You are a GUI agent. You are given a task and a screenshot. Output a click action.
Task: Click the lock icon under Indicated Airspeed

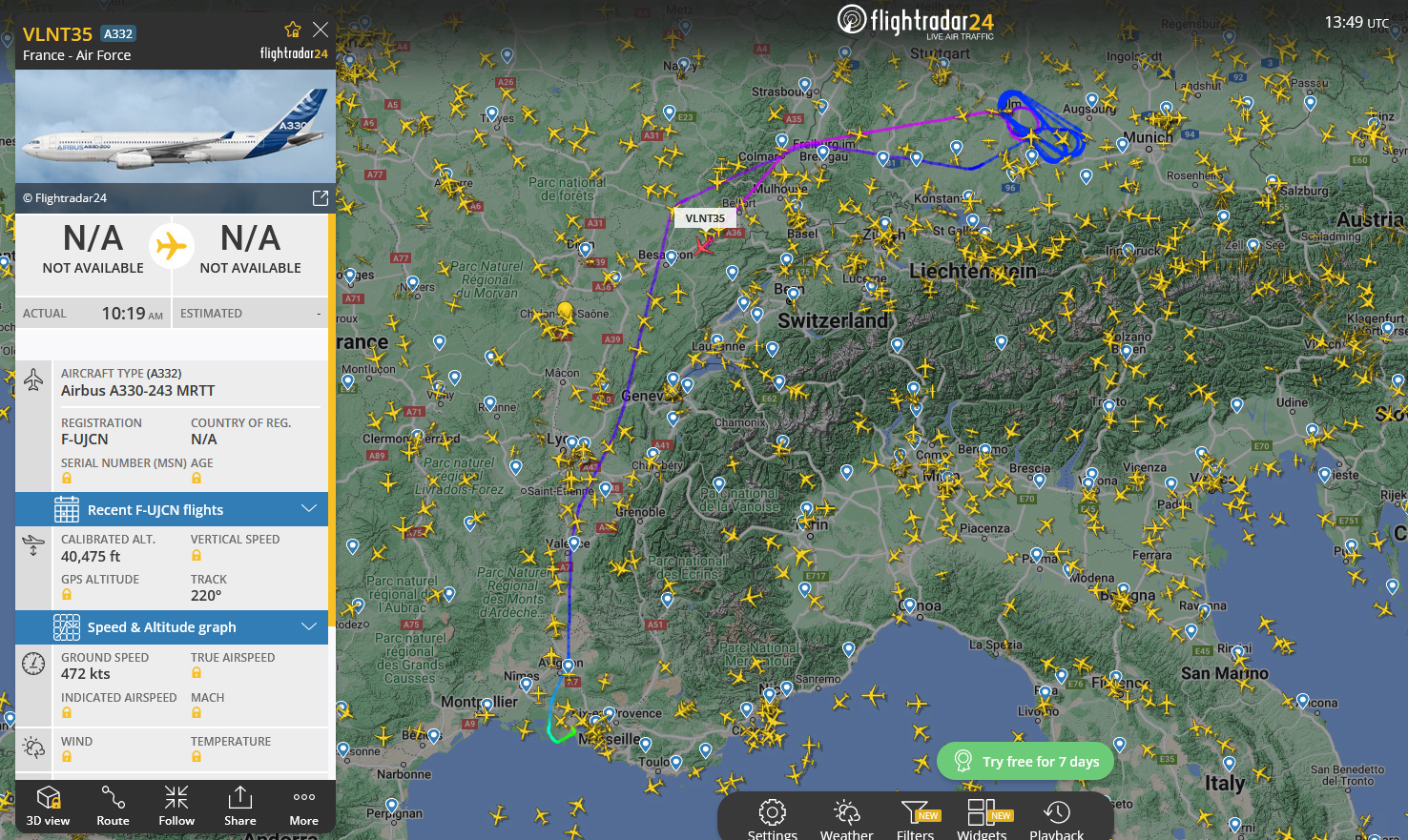pos(67,713)
